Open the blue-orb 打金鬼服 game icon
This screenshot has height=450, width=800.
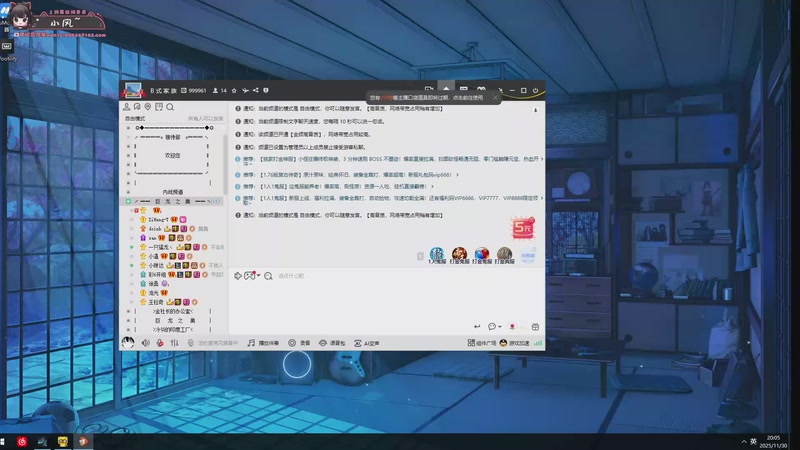pos(482,255)
